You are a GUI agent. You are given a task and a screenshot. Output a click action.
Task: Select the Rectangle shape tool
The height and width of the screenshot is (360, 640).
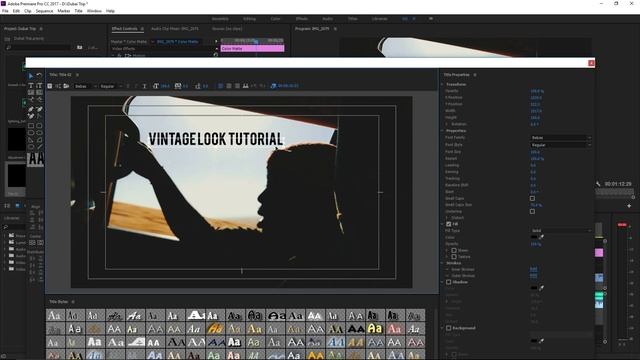[x=31, y=126]
